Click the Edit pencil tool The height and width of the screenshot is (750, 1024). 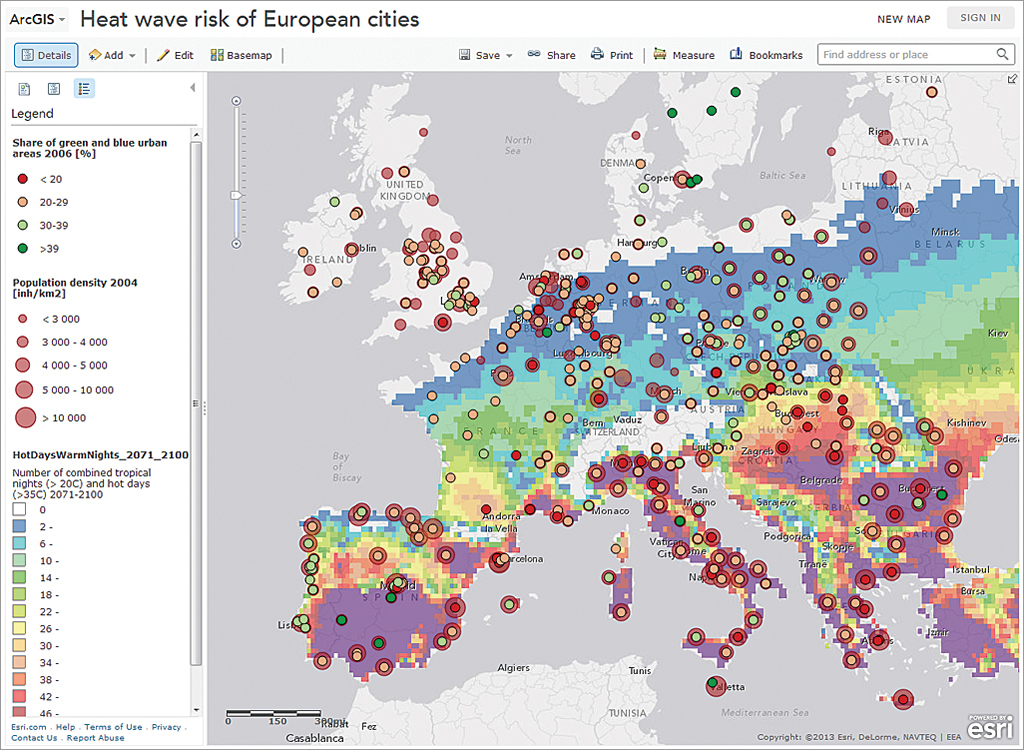pyautogui.click(x=175, y=56)
